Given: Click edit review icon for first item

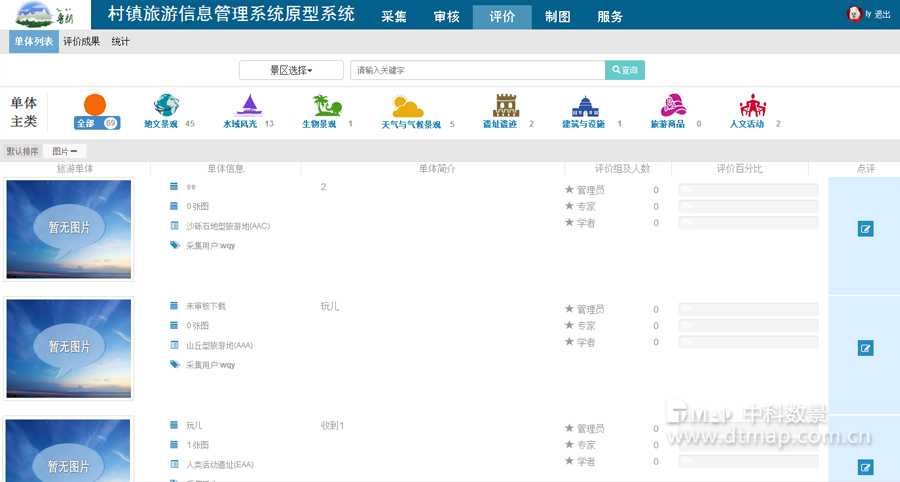Looking at the screenshot, I should point(866,229).
